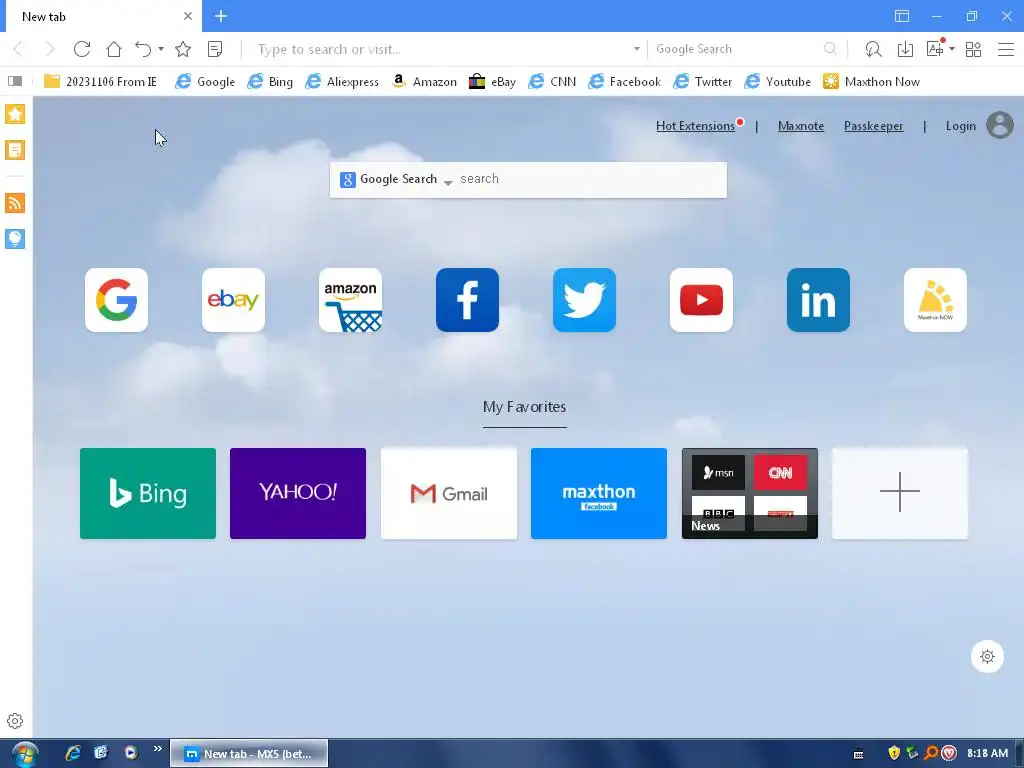Screen dimensions: 1024x768
Task: Click the Hot Extensions link
Action: [695, 126]
